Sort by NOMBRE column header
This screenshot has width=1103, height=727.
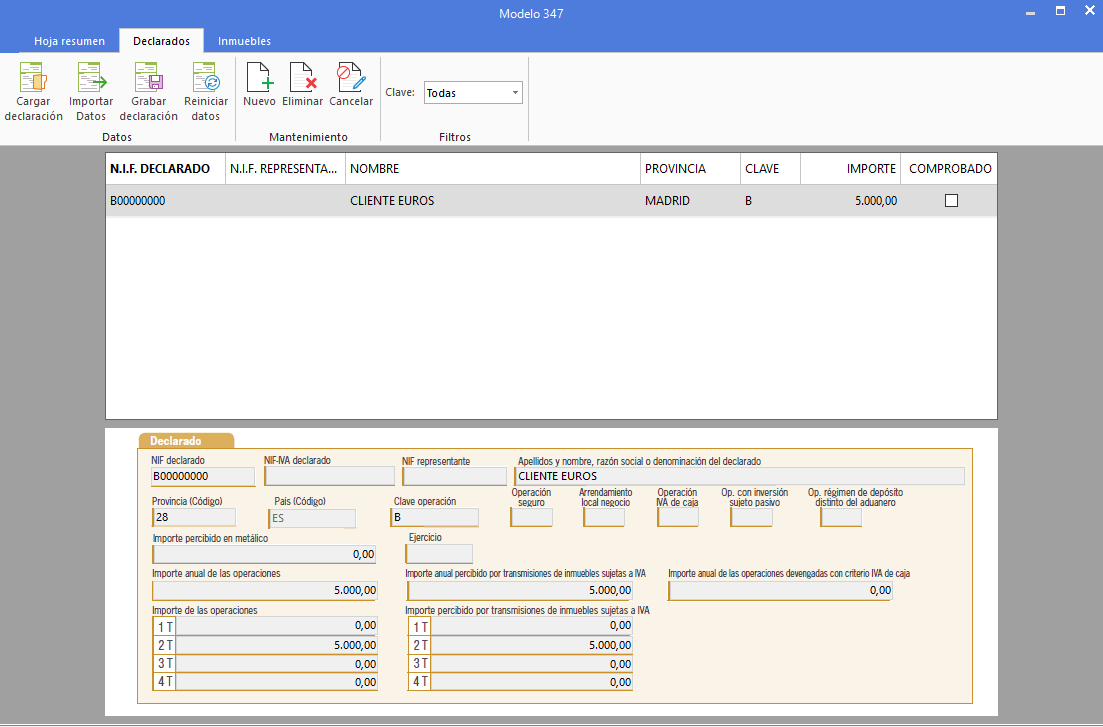coord(492,169)
